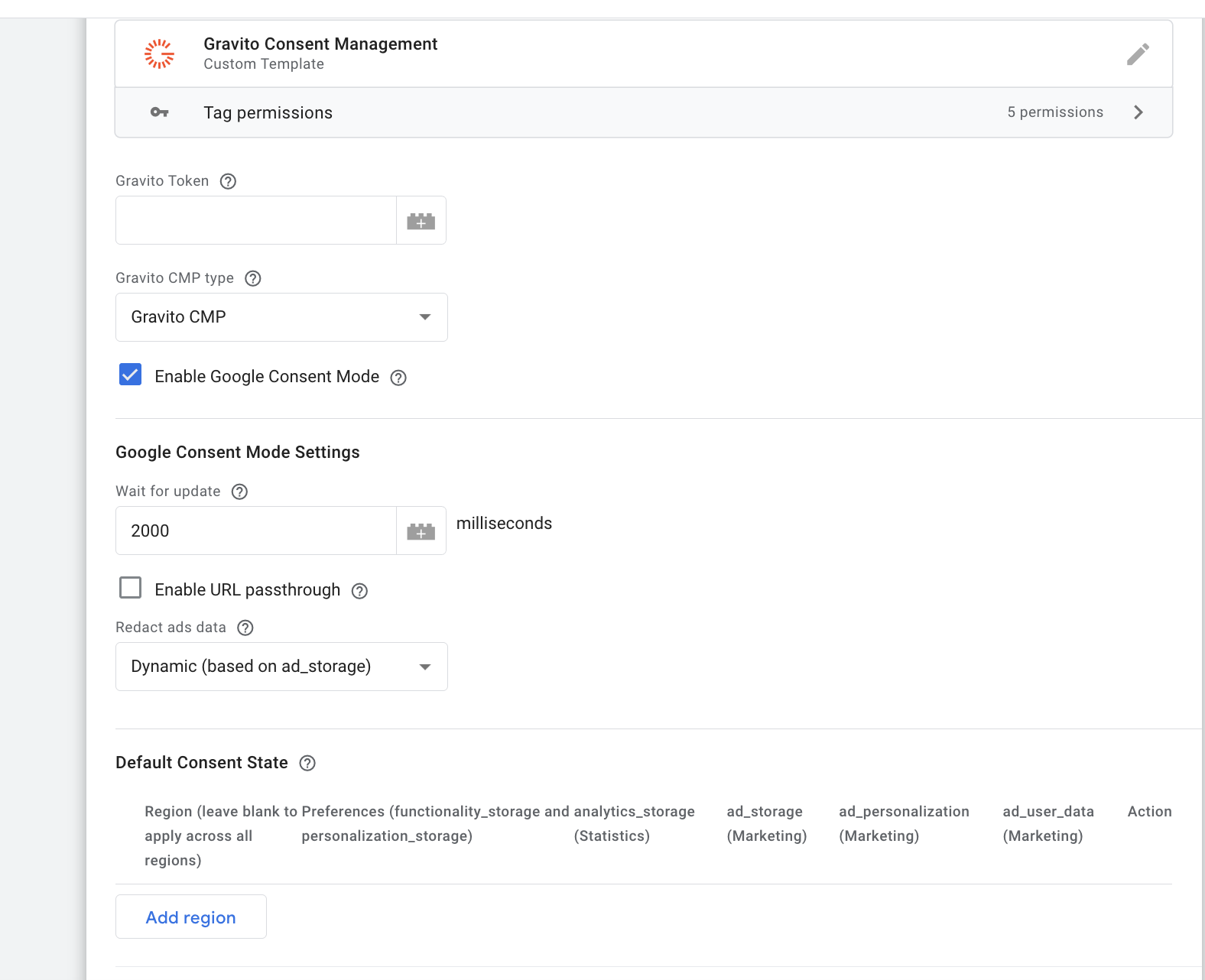The height and width of the screenshot is (980, 1205).
Task: Click the Add region button
Action: [x=191, y=917]
